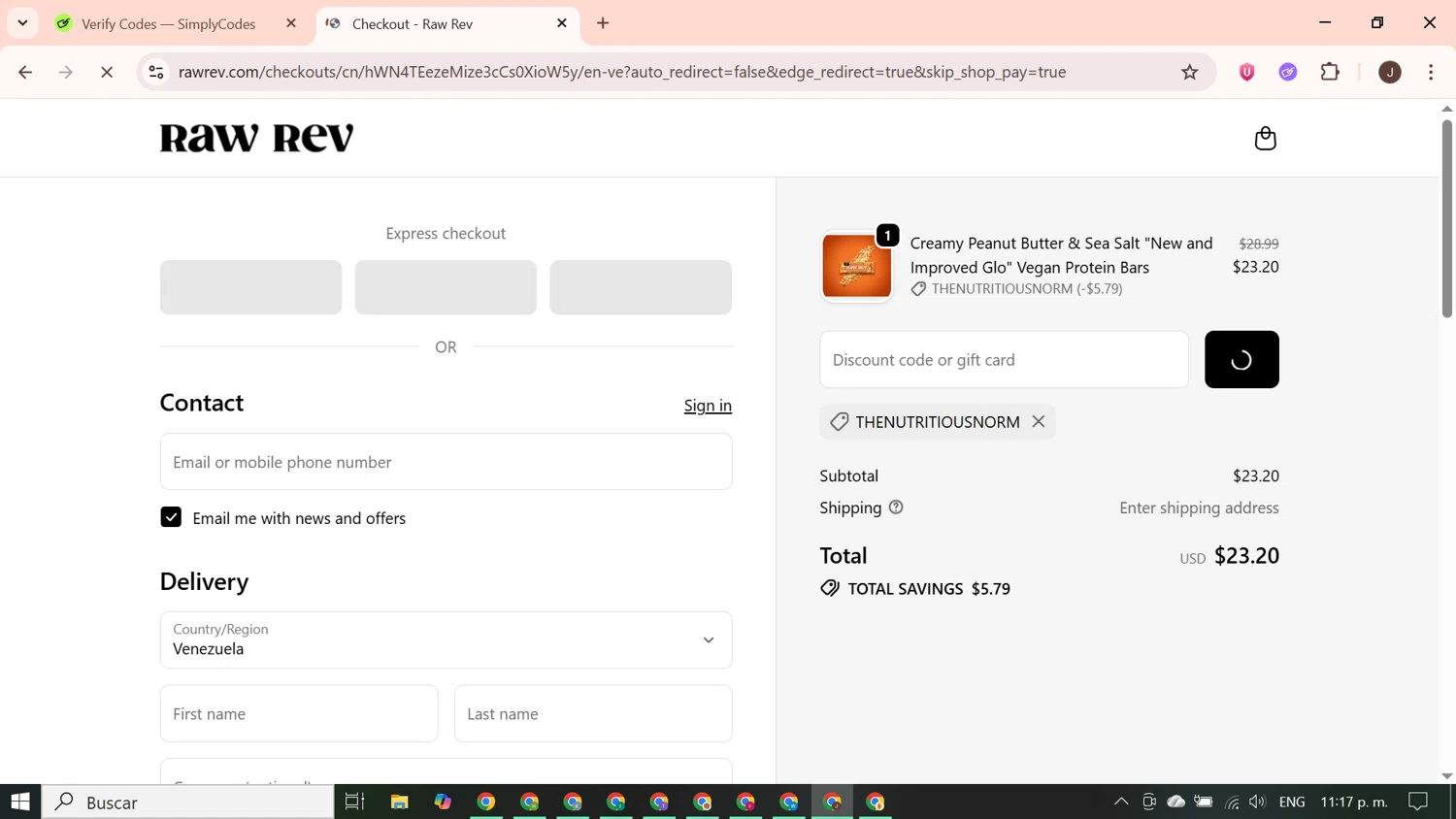Viewport: 1456px width, 819px height.
Task: Click the Raw Rev logo
Action: [257, 138]
